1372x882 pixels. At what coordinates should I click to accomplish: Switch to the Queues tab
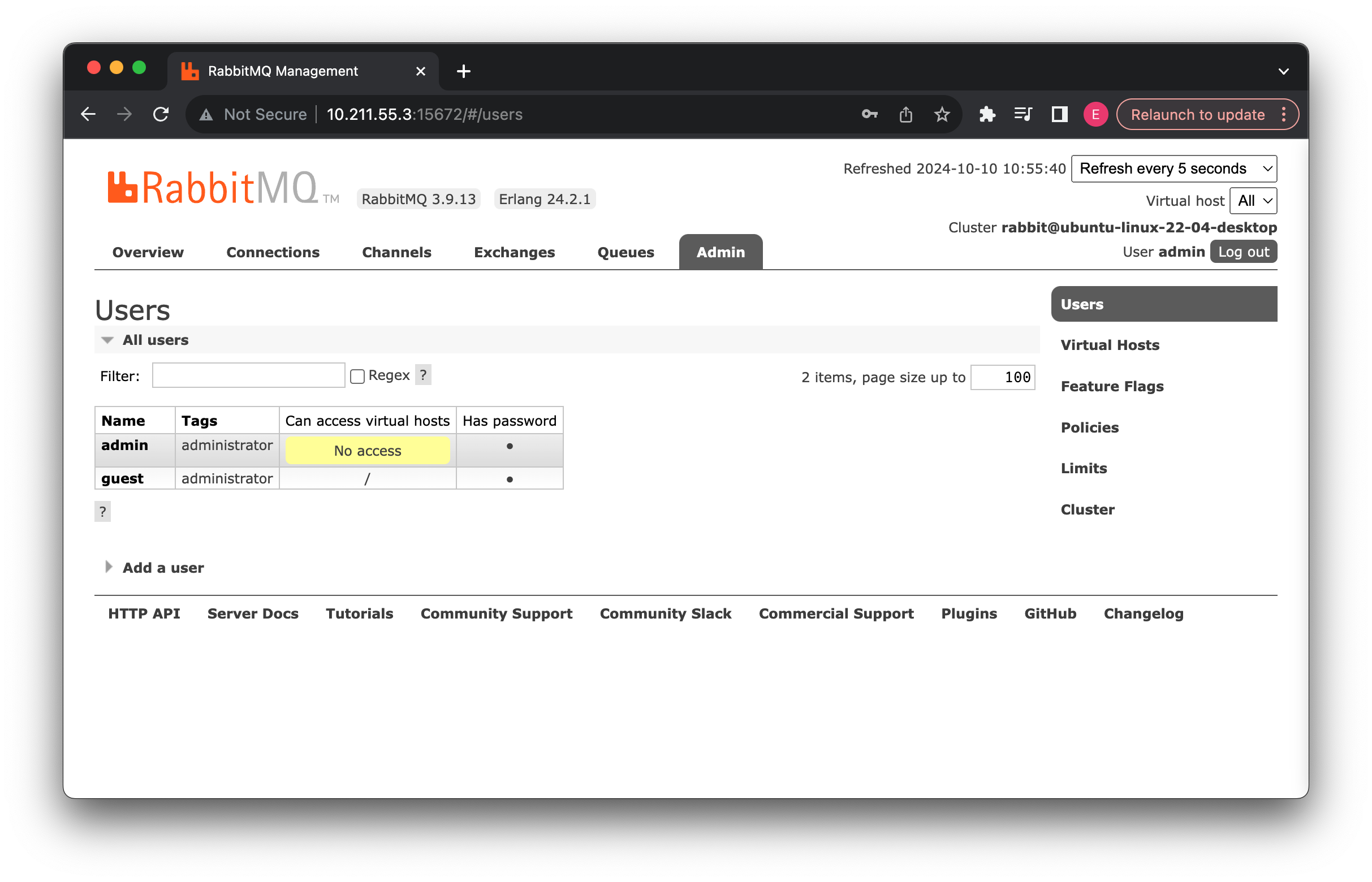(625, 252)
